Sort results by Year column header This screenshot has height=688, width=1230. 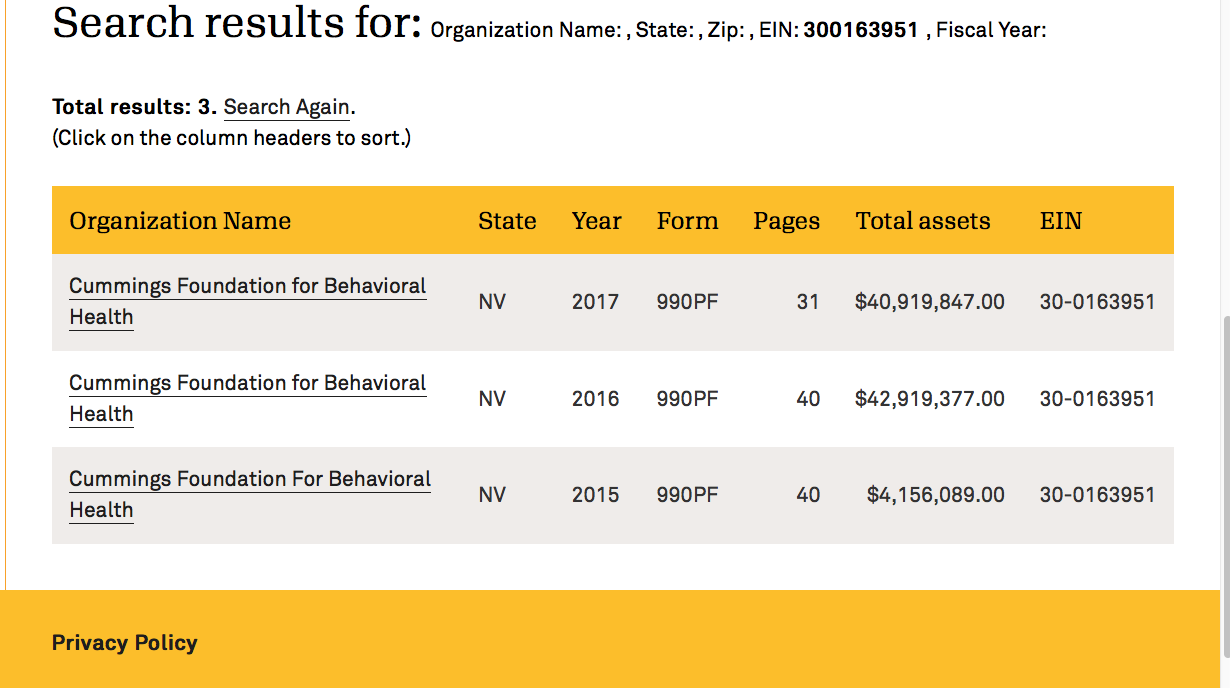coord(597,221)
